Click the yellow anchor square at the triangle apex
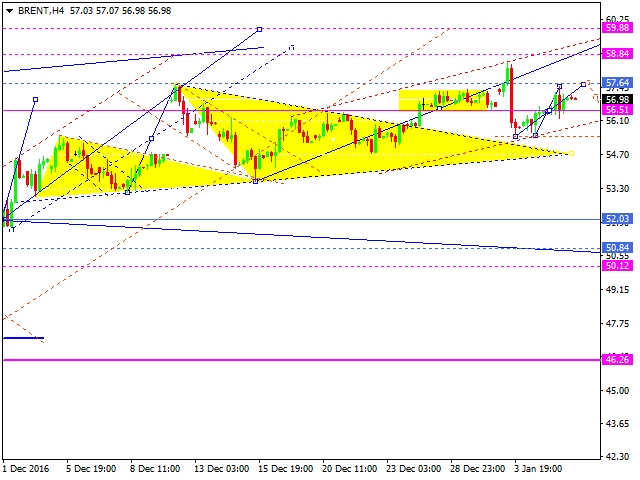640x480 pixels. tap(571, 153)
